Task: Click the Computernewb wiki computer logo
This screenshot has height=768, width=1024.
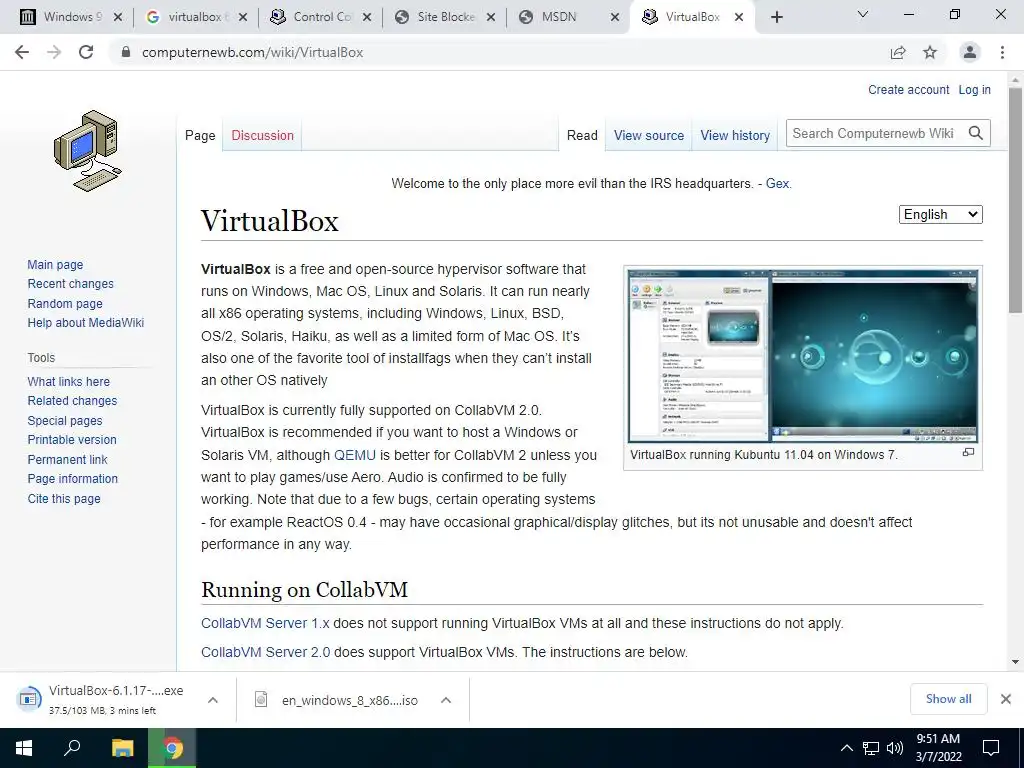Action: click(x=88, y=151)
